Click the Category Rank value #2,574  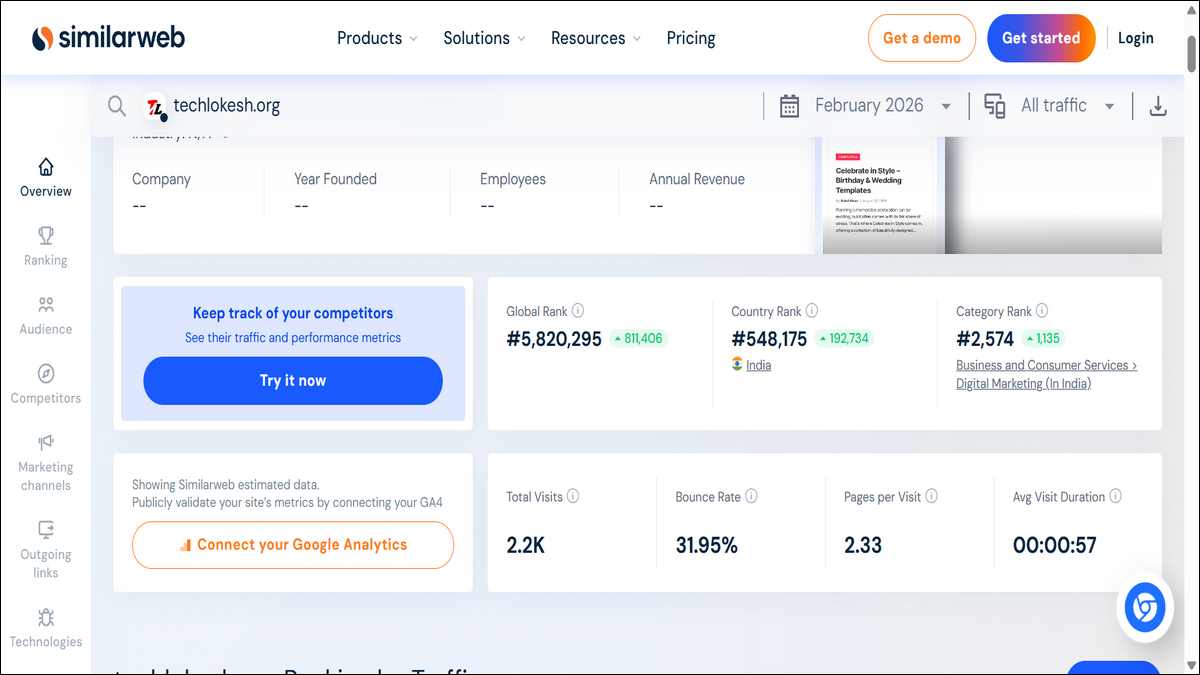coord(985,339)
